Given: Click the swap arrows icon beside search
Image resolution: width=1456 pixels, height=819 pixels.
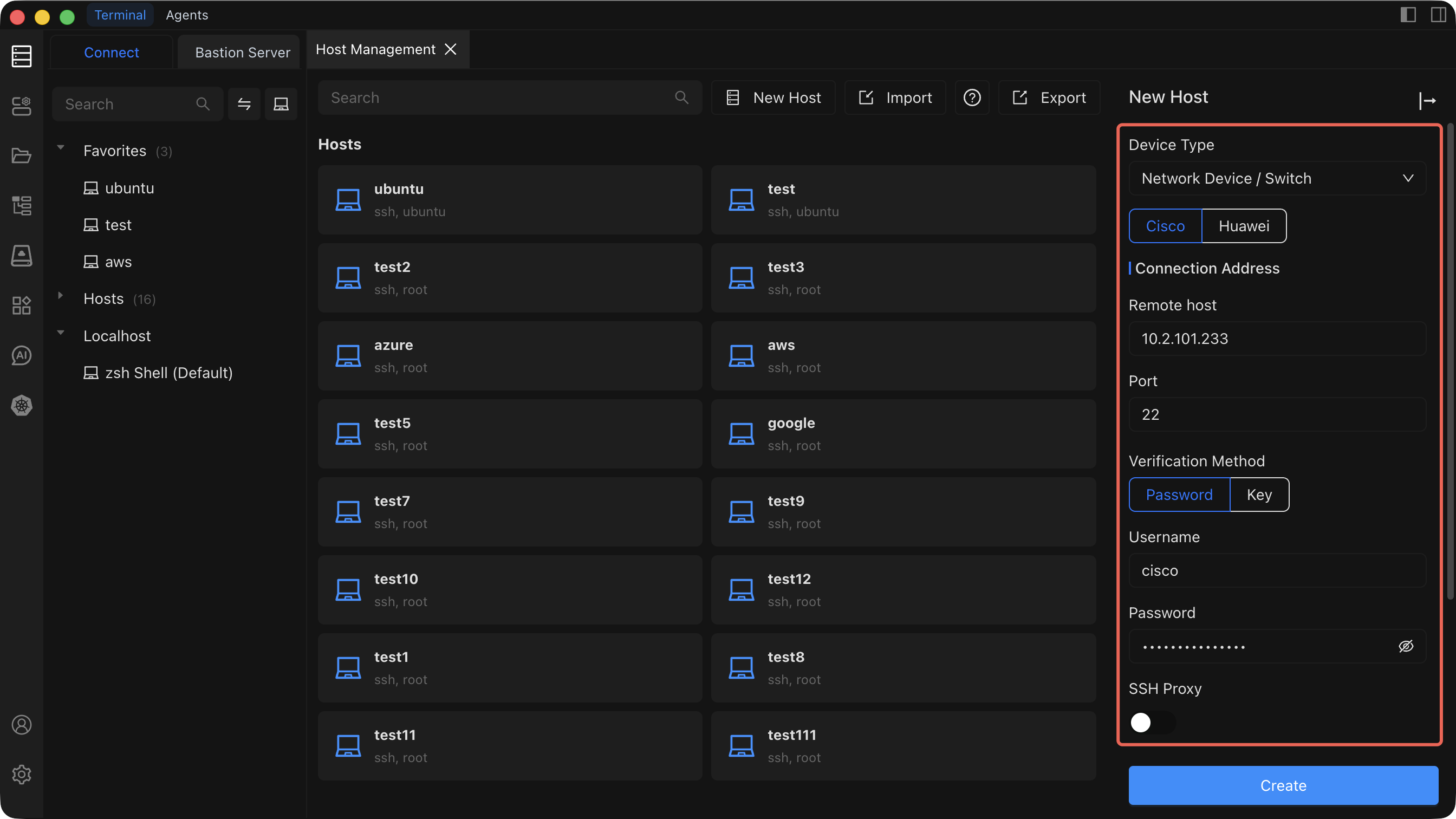Looking at the screenshot, I should coord(244,104).
